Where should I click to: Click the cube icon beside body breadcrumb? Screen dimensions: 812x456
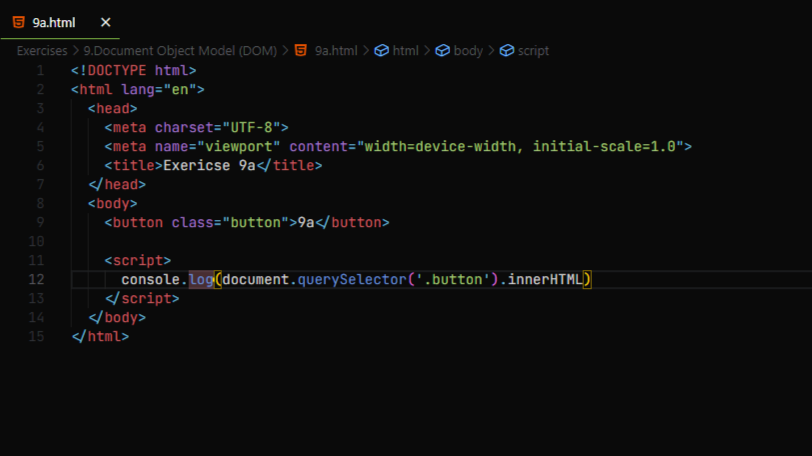coord(442,51)
